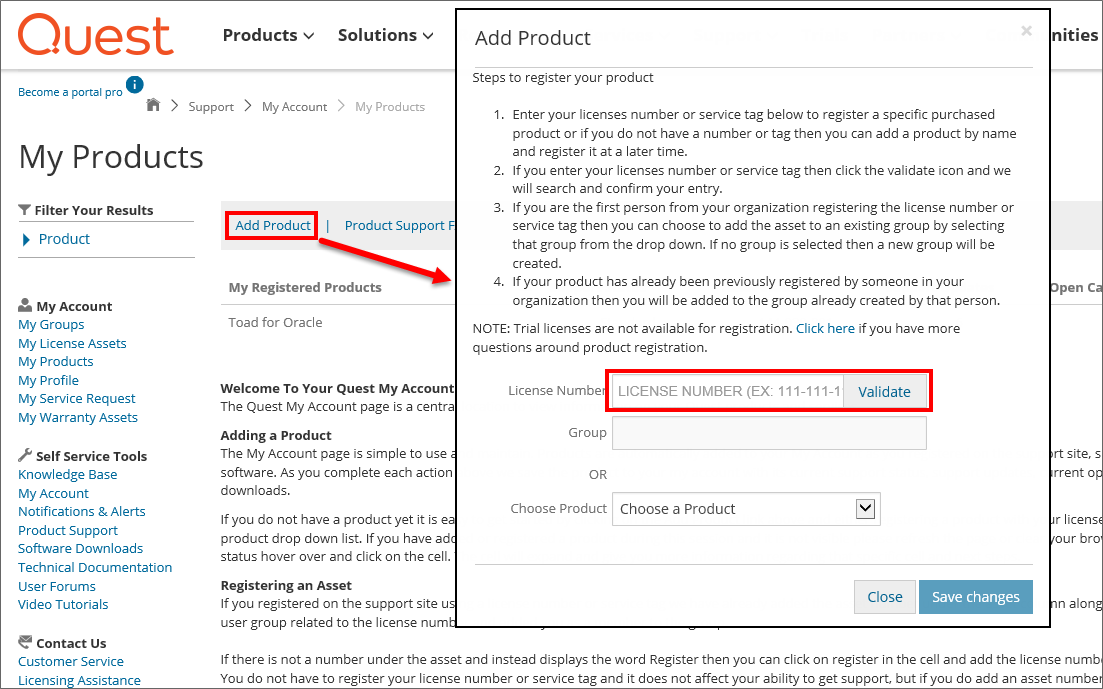Click the Close button in dialog
The width and height of the screenshot is (1103, 689).
(x=884, y=597)
